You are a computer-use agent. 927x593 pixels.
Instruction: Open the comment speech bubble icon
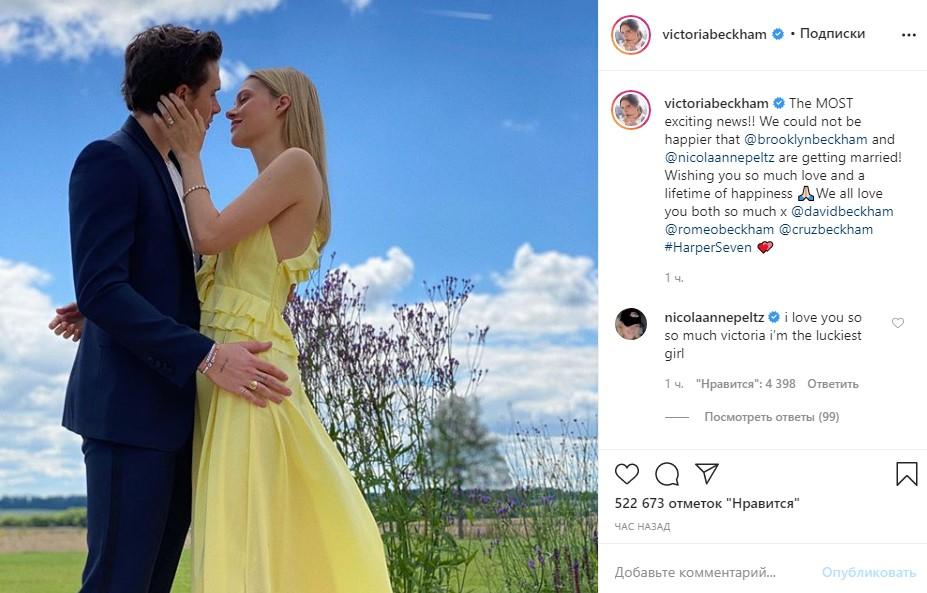(667, 474)
